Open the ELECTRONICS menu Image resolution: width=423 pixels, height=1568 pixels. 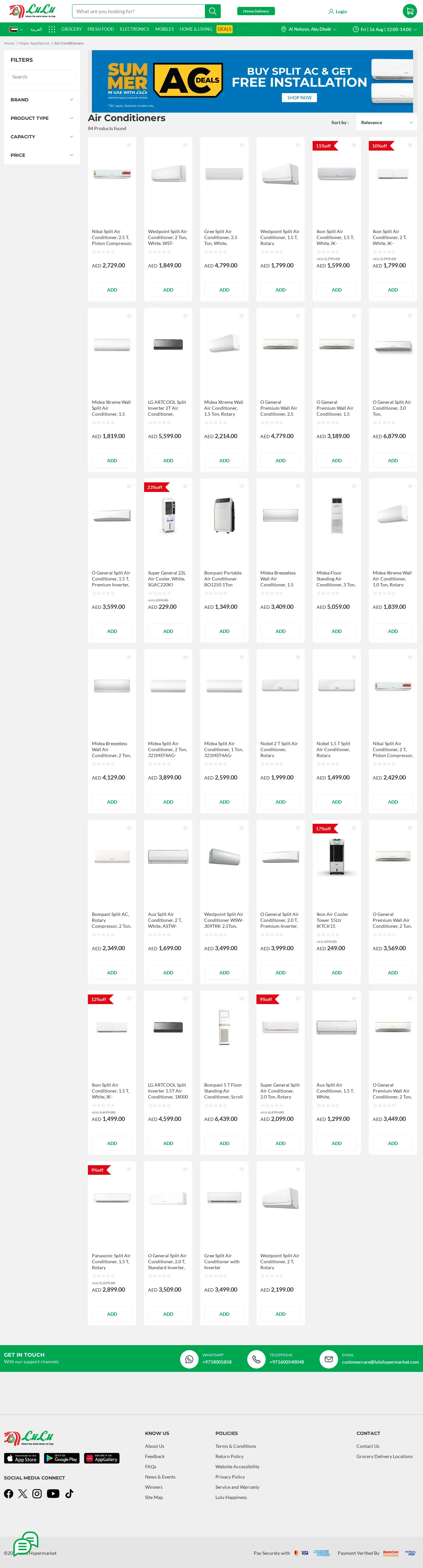pos(134,29)
